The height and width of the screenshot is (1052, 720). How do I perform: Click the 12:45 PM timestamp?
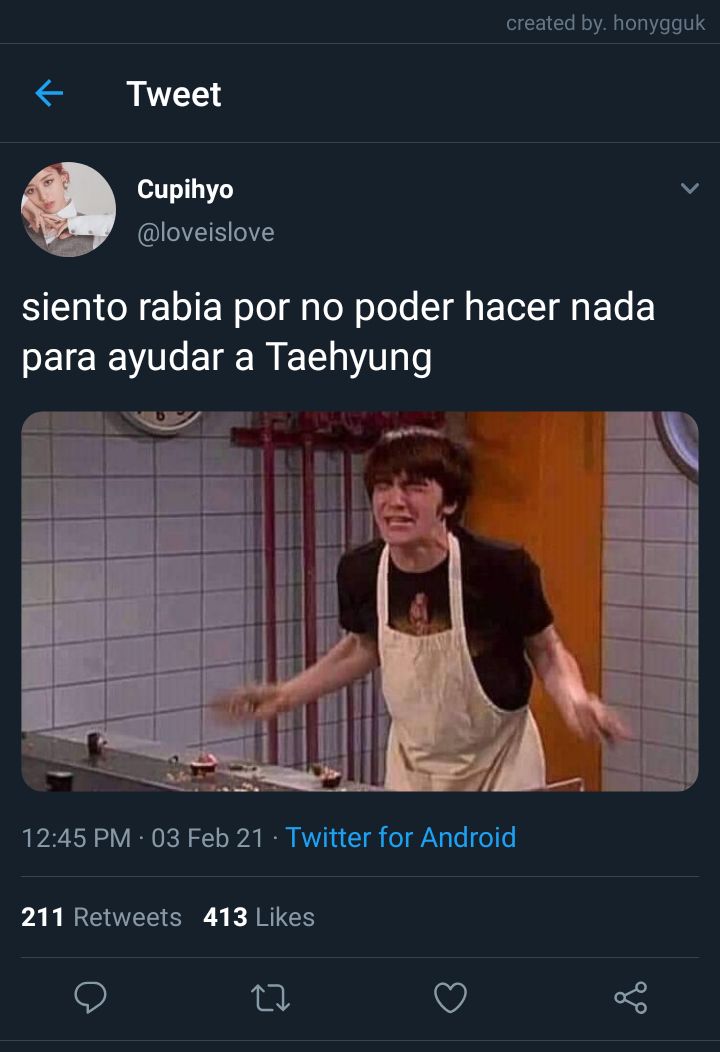tap(76, 838)
